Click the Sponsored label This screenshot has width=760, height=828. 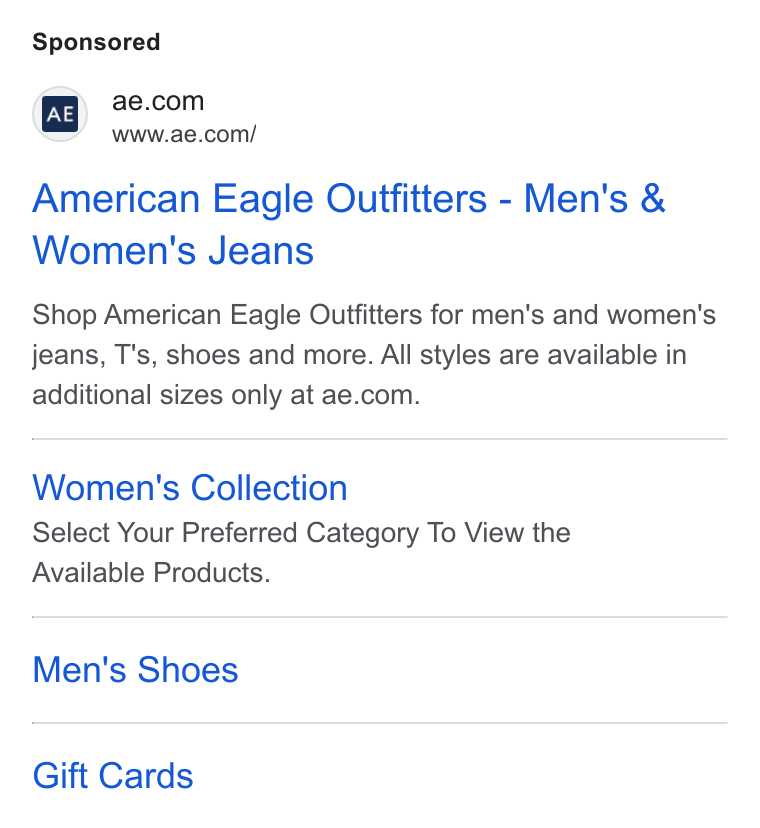pos(96,42)
